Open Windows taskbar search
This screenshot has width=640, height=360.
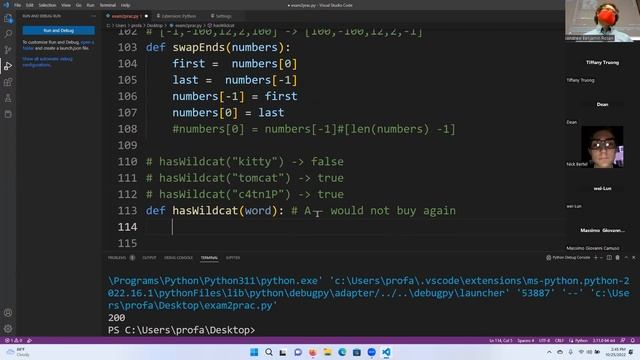(x=269, y=352)
